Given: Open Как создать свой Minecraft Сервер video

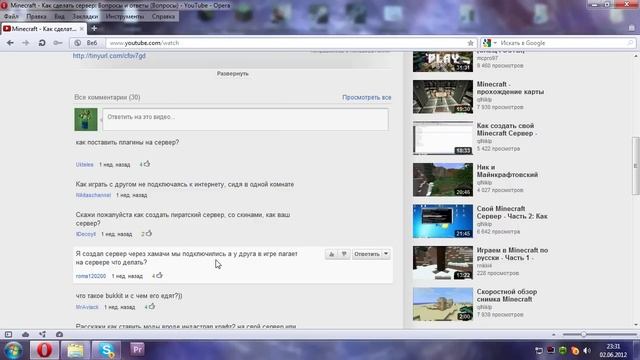Looking at the screenshot, I should pos(507,129).
